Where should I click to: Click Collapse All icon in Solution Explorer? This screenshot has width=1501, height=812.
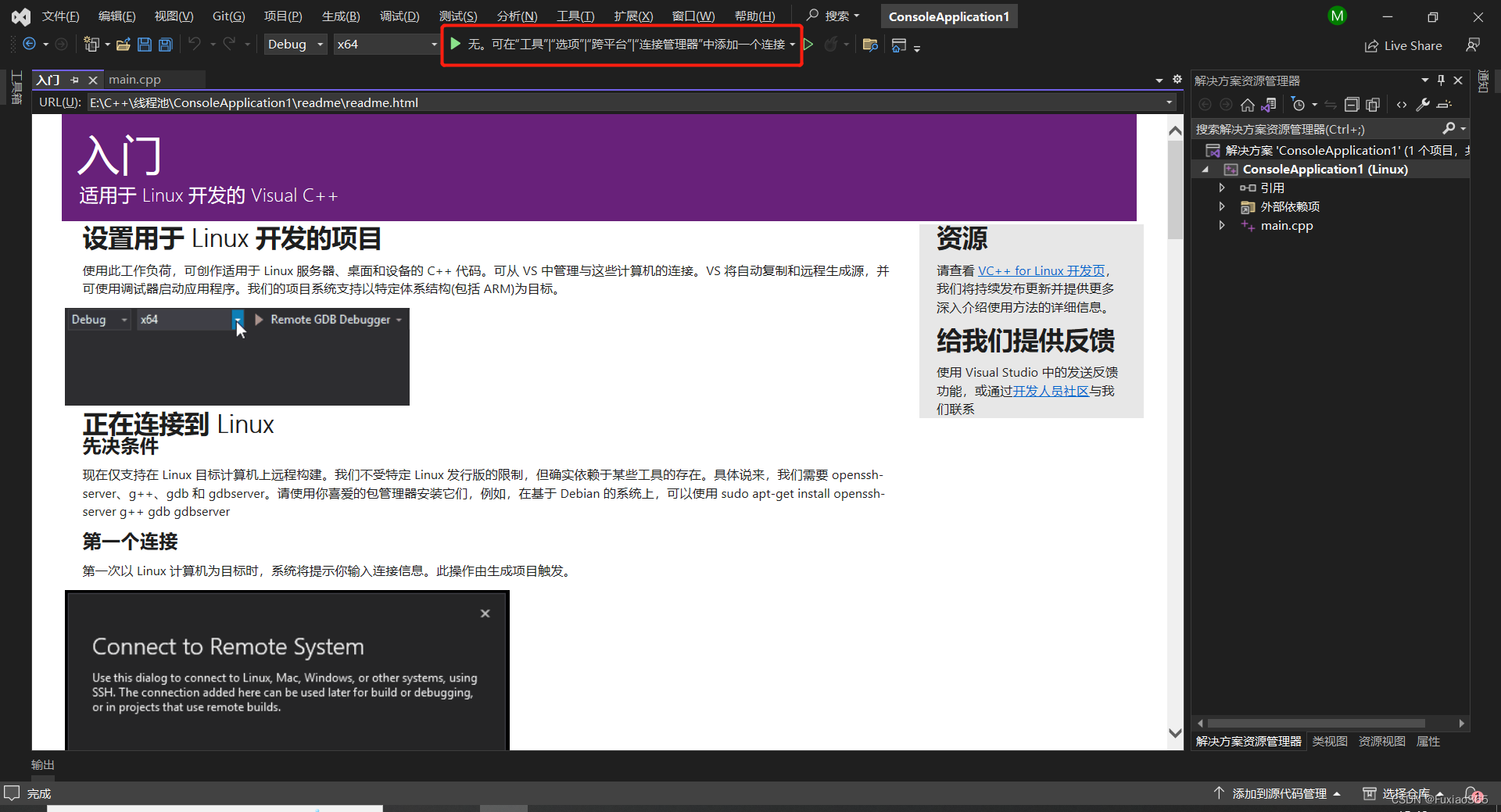[1352, 105]
